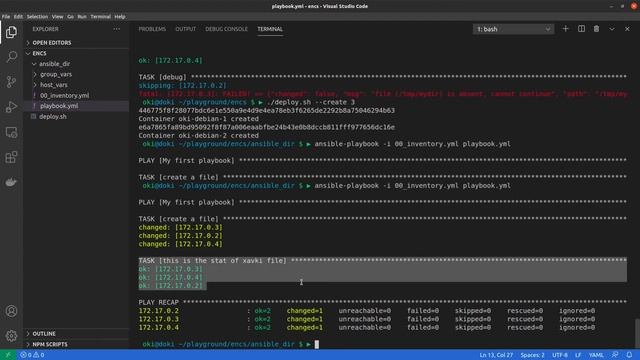The image size is (640, 360).
Task: Open errors and warnings count in status bar
Action: pyautogui.click(x=32, y=355)
